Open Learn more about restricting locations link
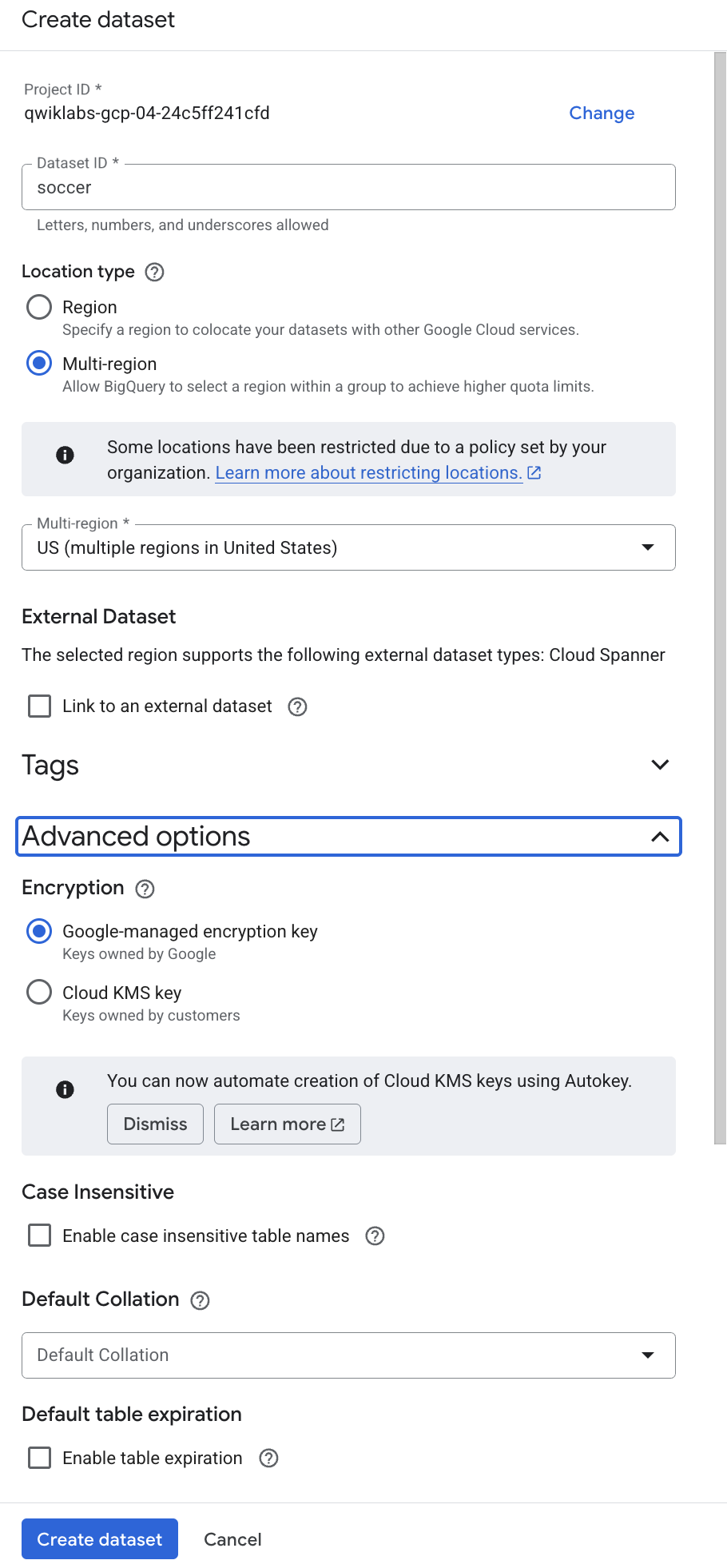The width and height of the screenshot is (727, 1568). click(368, 473)
